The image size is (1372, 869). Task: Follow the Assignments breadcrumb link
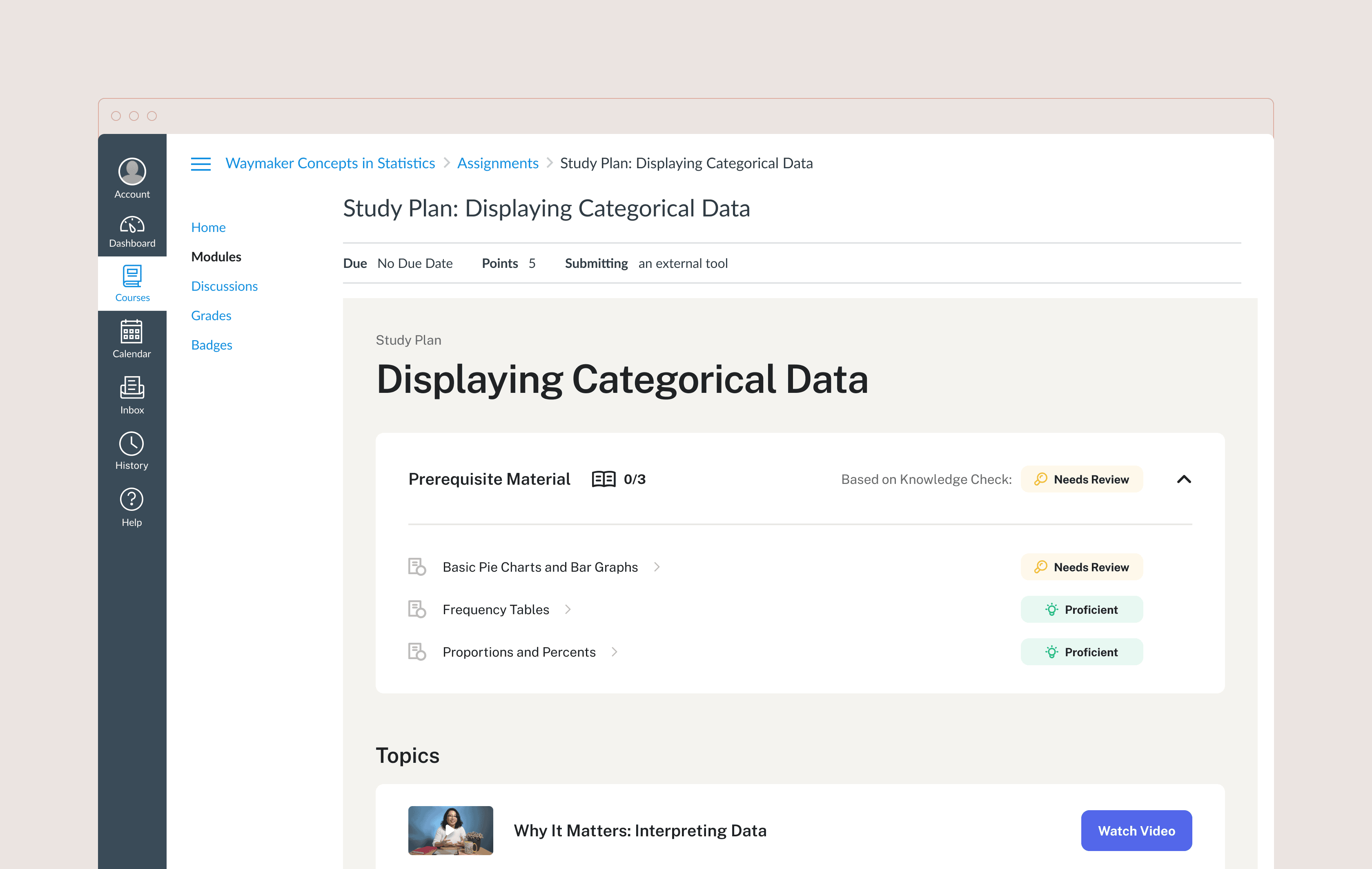[497, 163]
